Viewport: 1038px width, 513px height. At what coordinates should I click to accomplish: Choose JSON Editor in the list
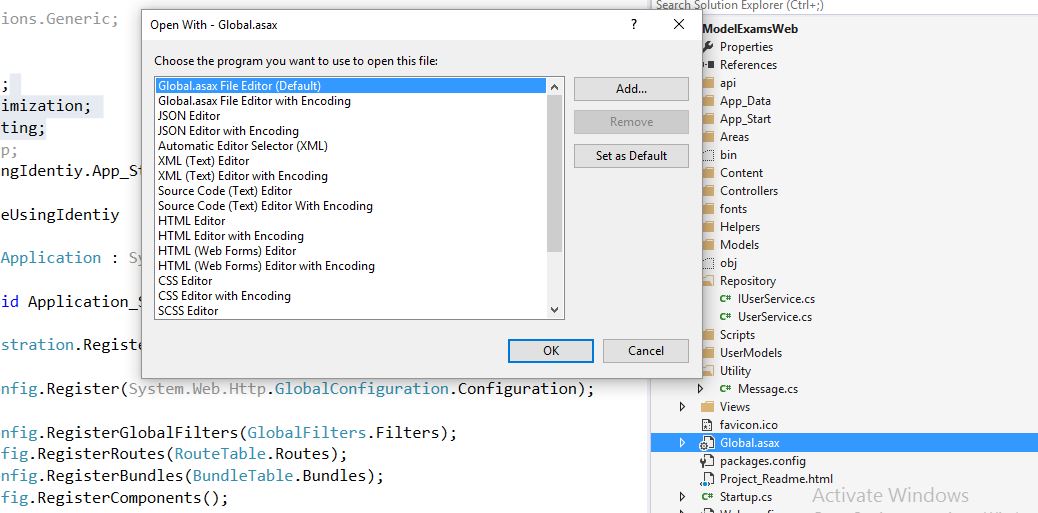(x=189, y=116)
